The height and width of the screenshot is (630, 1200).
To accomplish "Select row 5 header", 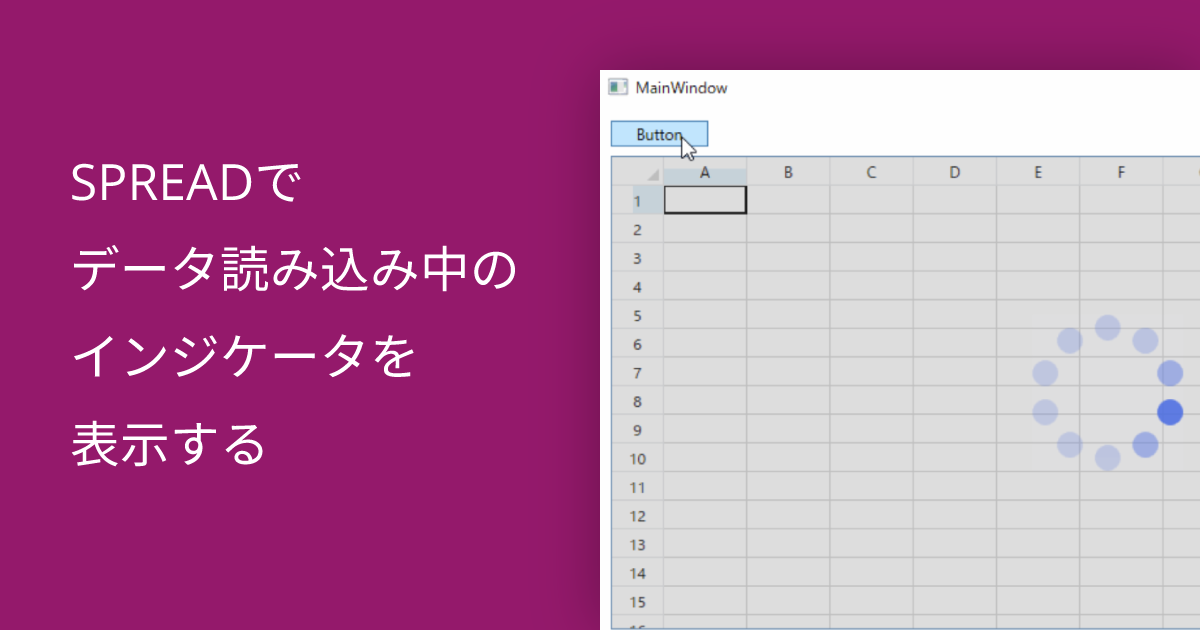I will 637,316.
